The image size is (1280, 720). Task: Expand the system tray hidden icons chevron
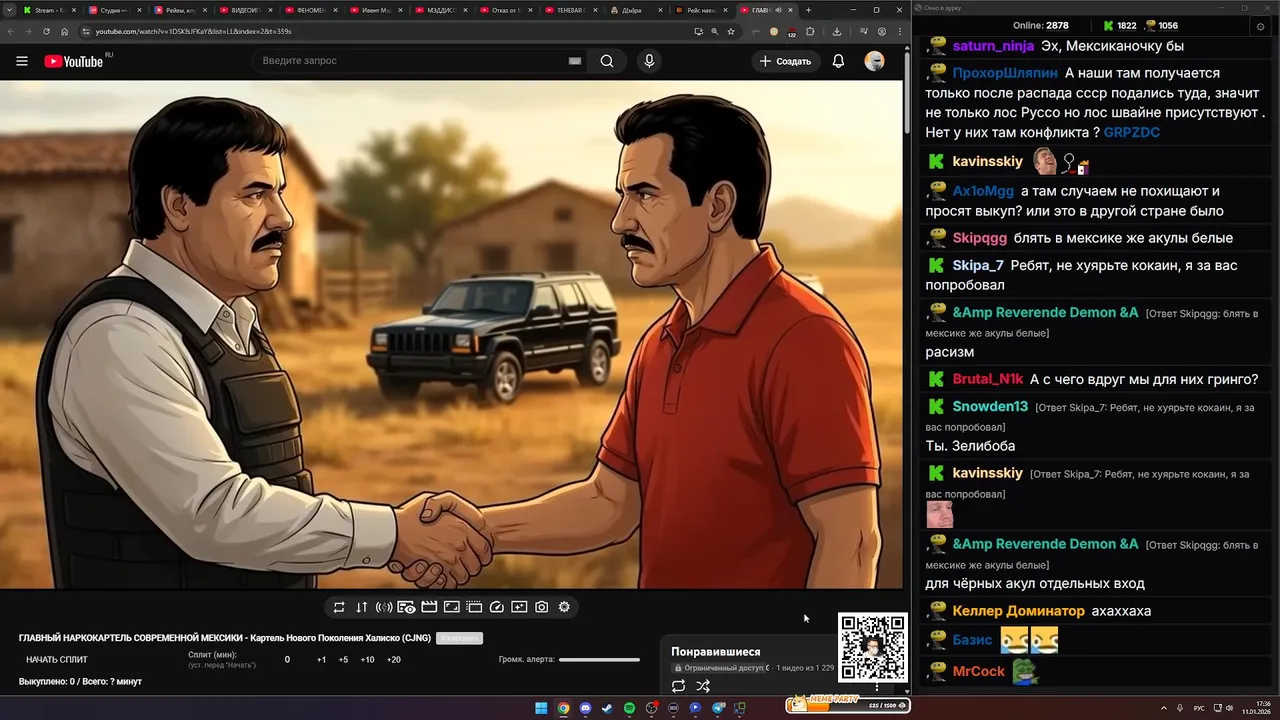coord(1164,708)
